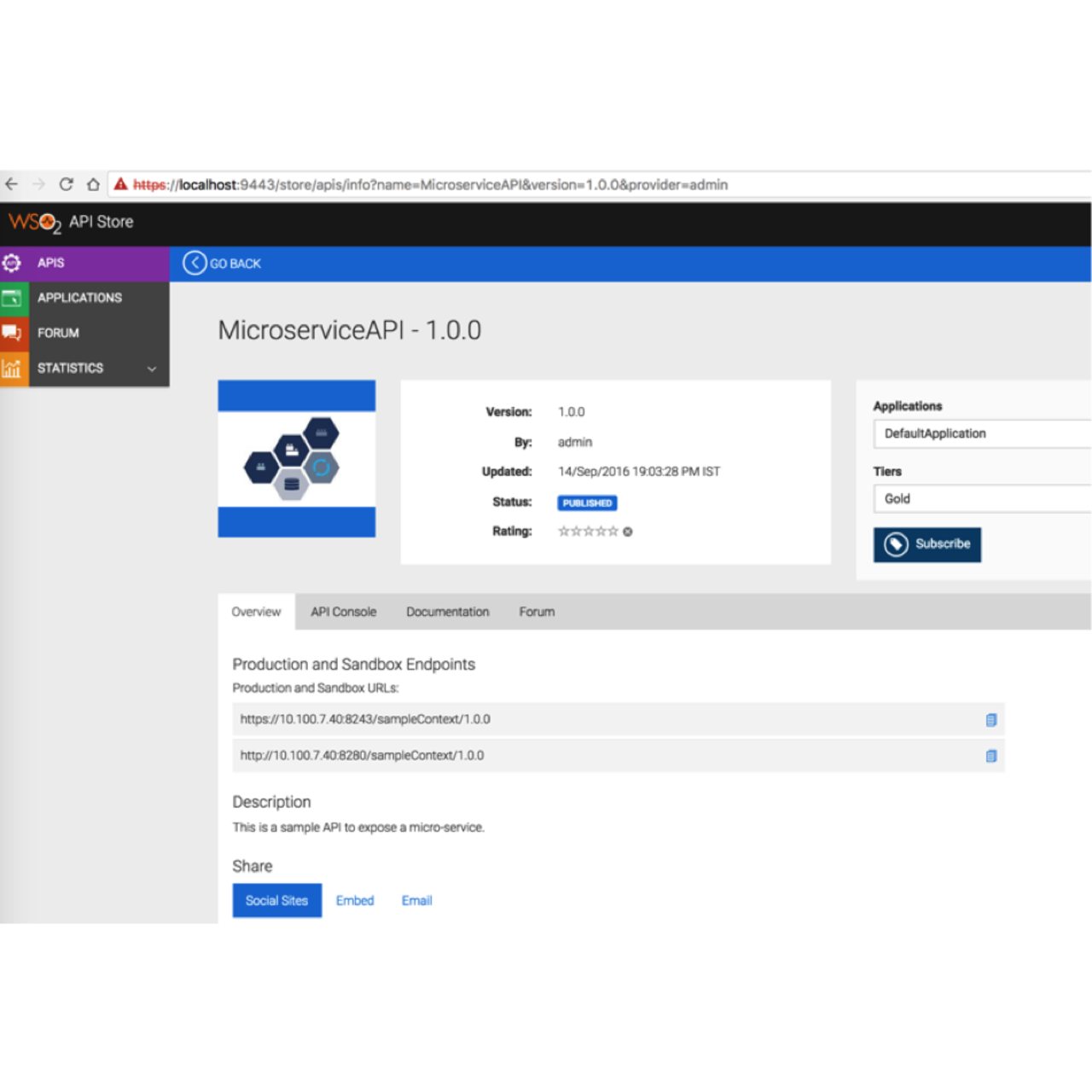Remove rating with the clear icon
1092x1092 pixels.
click(x=628, y=531)
